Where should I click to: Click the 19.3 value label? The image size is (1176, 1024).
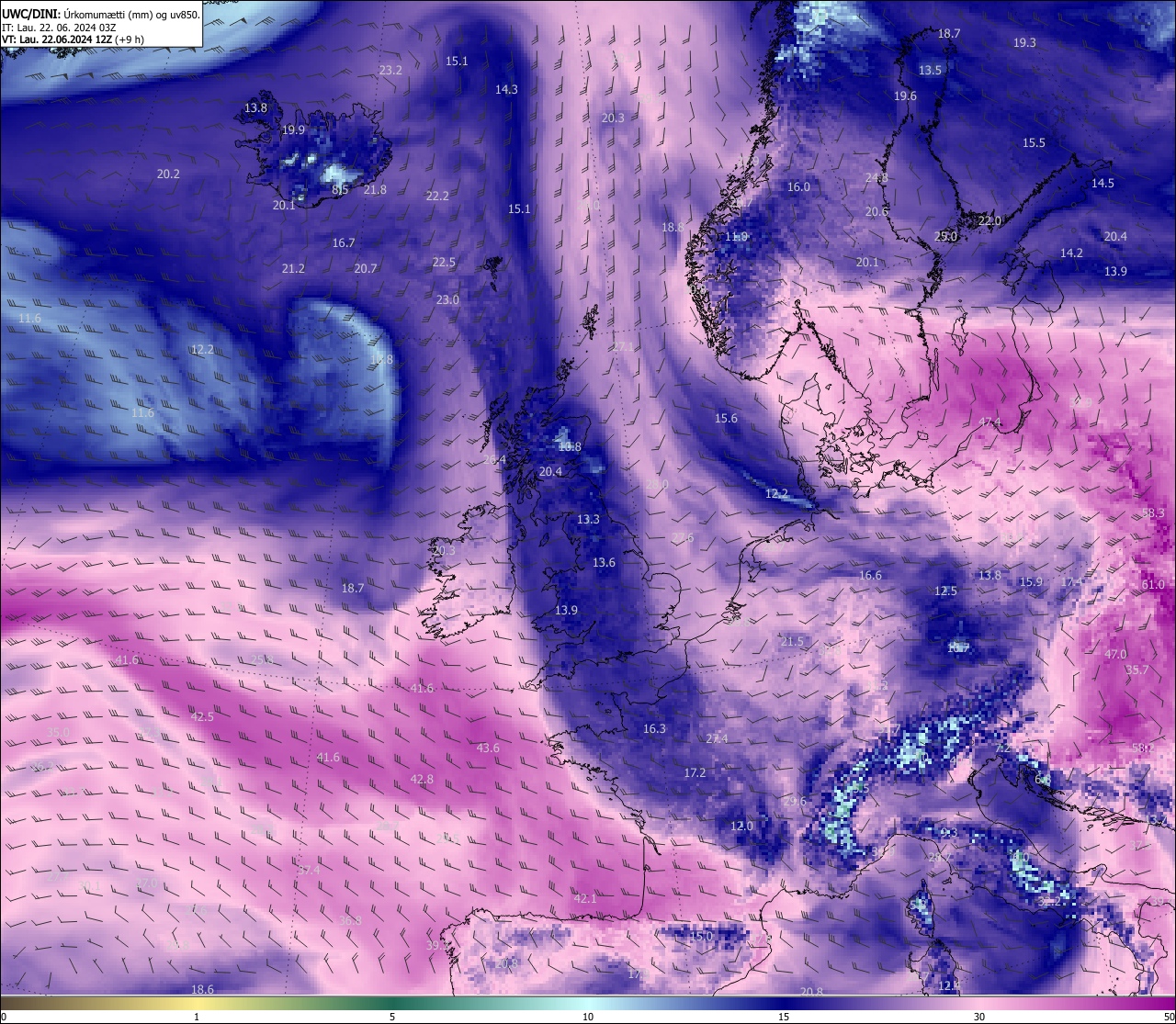pos(1024,43)
